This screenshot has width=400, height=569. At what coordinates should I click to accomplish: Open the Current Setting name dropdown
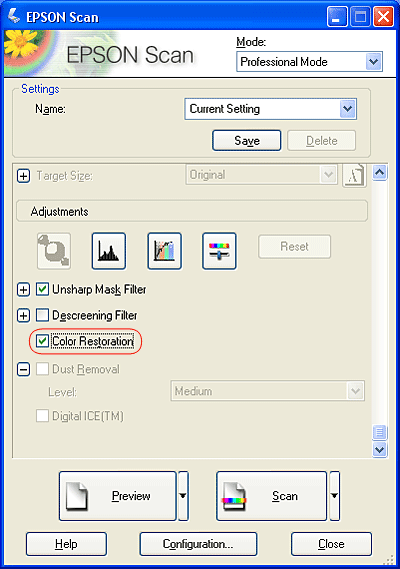(270, 109)
